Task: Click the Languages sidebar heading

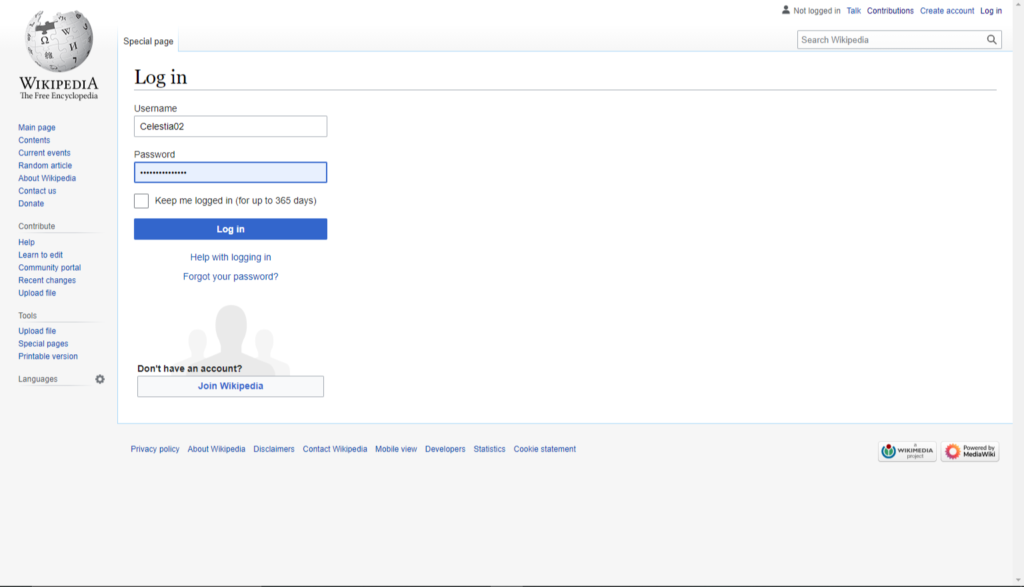Action: pyautogui.click(x=38, y=379)
